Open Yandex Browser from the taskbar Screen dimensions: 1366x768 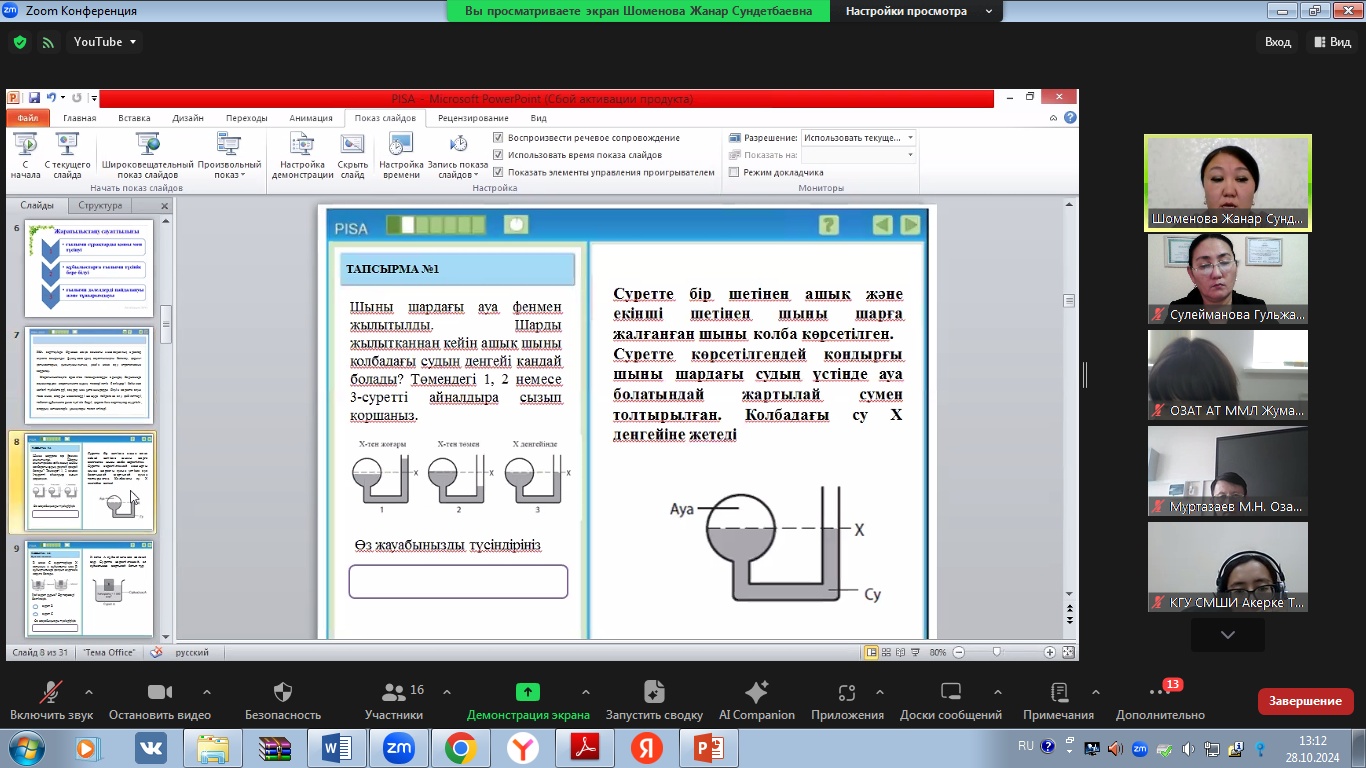(x=522, y=747)
